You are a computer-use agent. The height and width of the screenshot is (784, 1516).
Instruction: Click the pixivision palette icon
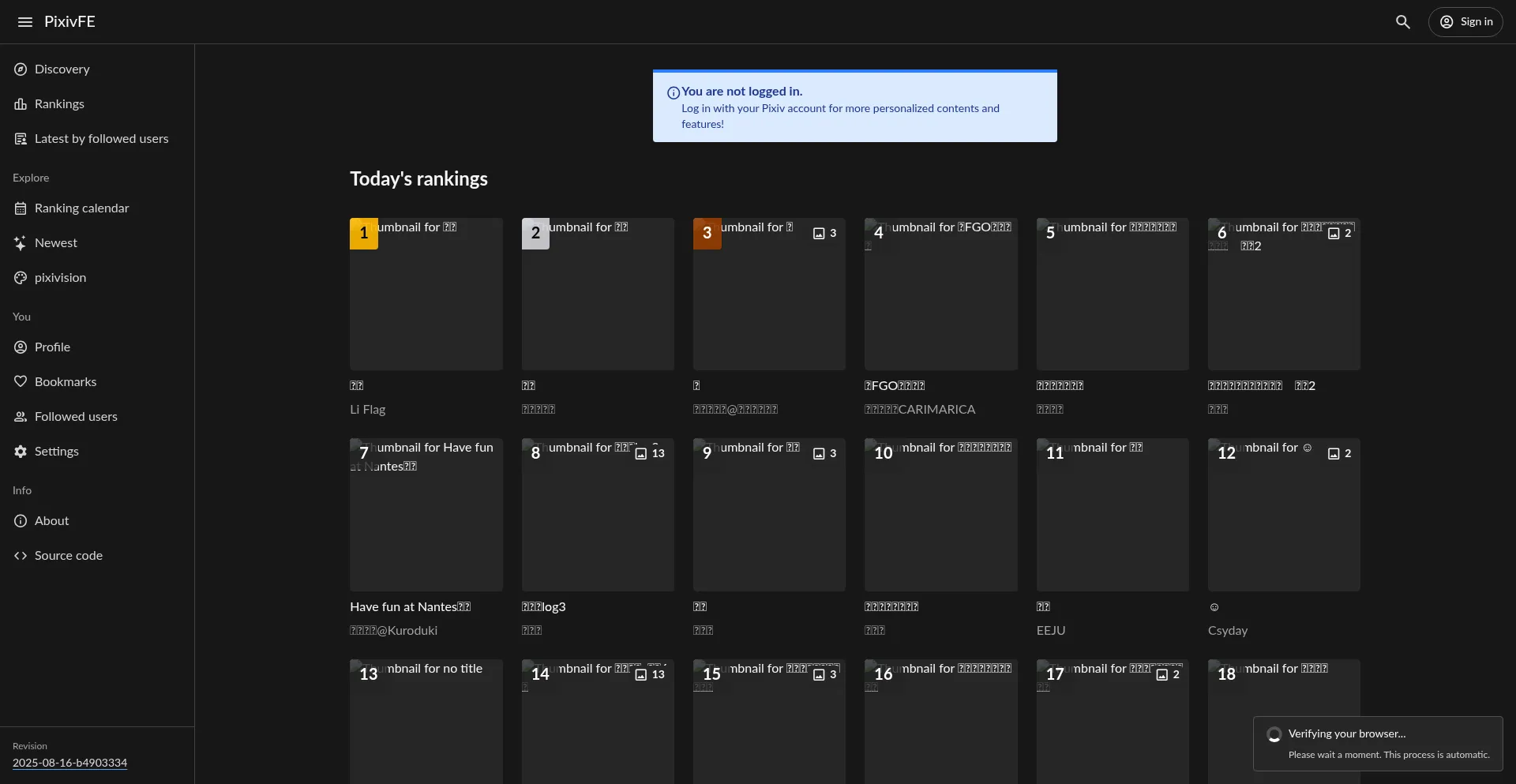pos(21,278)
